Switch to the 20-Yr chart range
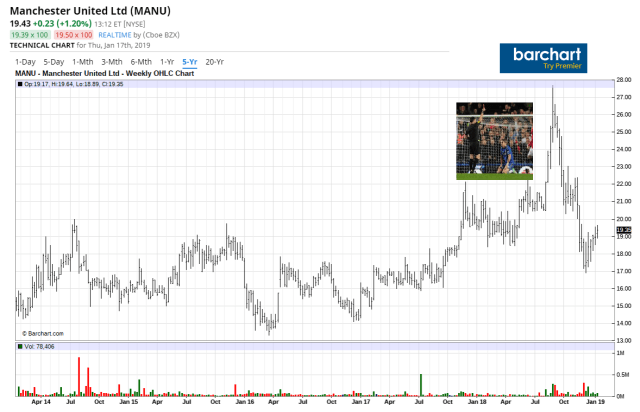Image resolution: width=640 pixels, height=412 pixels. 215,62
